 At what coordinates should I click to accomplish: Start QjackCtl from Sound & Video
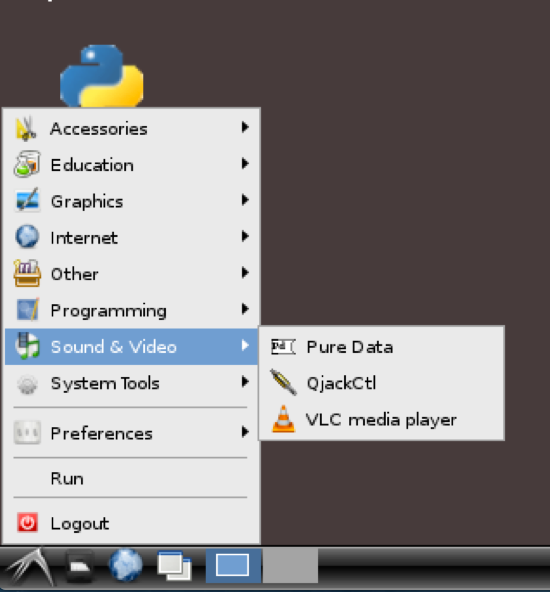[x=381, y=383]
